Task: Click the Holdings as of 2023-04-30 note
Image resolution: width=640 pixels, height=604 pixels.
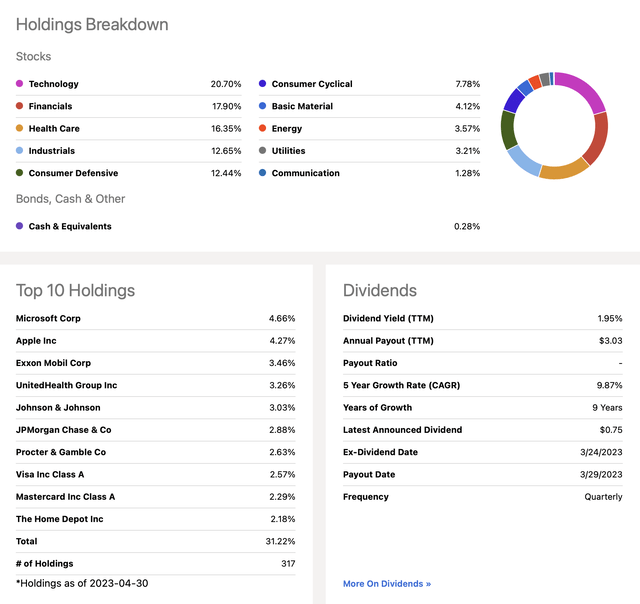Action: pos(82,584)
